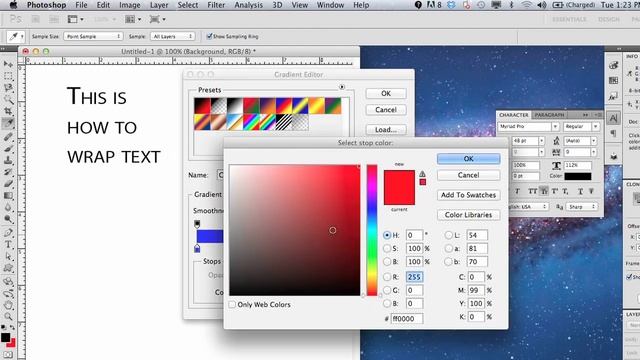This screenshot has height=360, width=640.
Task: Click the out-of-gamut warning triangle icon
Action: point(422,174)
